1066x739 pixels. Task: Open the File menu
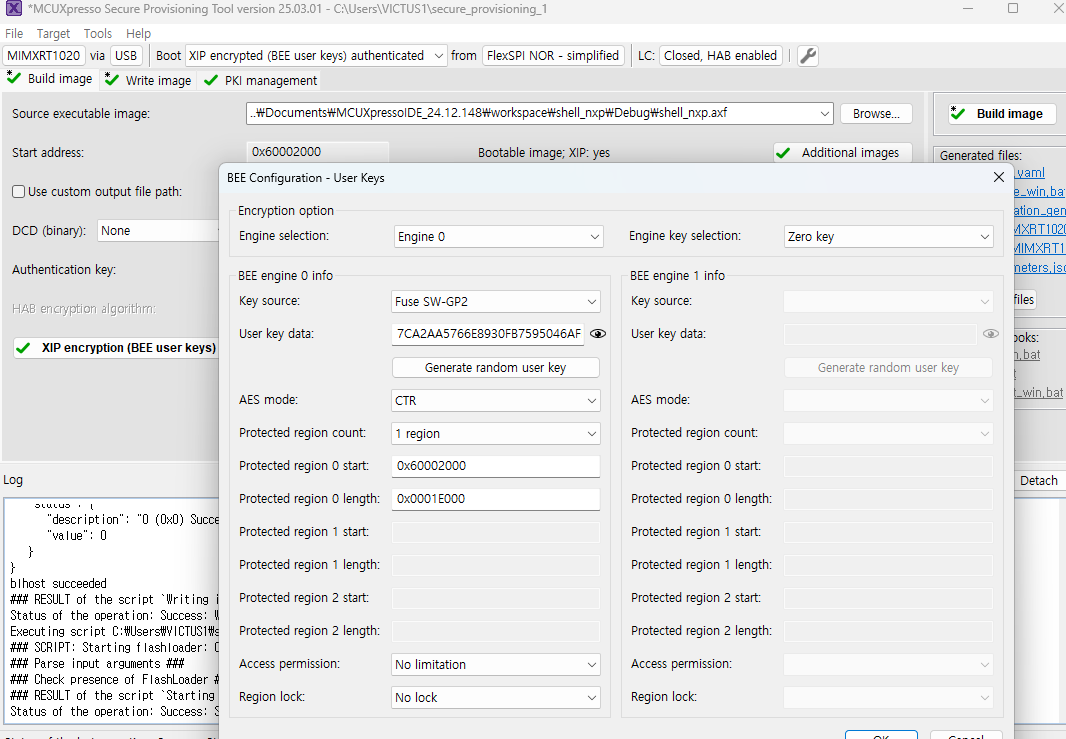[x=14, y=33]
